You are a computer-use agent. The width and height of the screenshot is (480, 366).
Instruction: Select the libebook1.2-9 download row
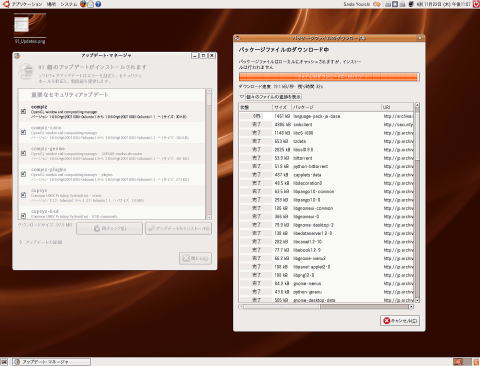(326, 250)
